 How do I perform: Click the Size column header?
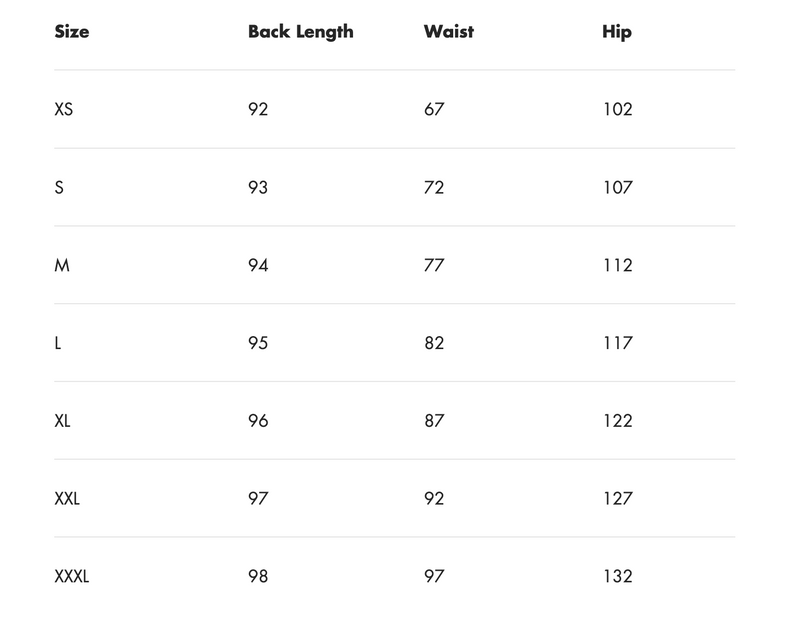pos(72,32)
